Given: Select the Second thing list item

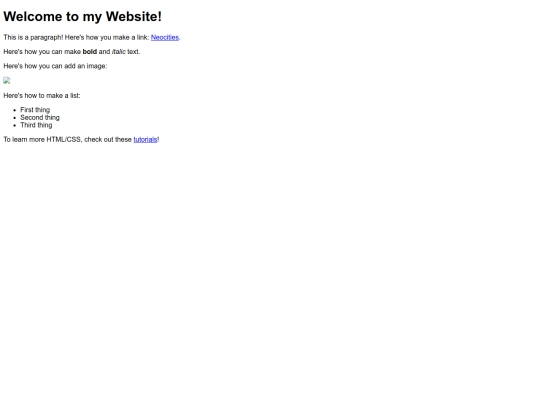Looking at the screenshot, I should coord(40,117).
